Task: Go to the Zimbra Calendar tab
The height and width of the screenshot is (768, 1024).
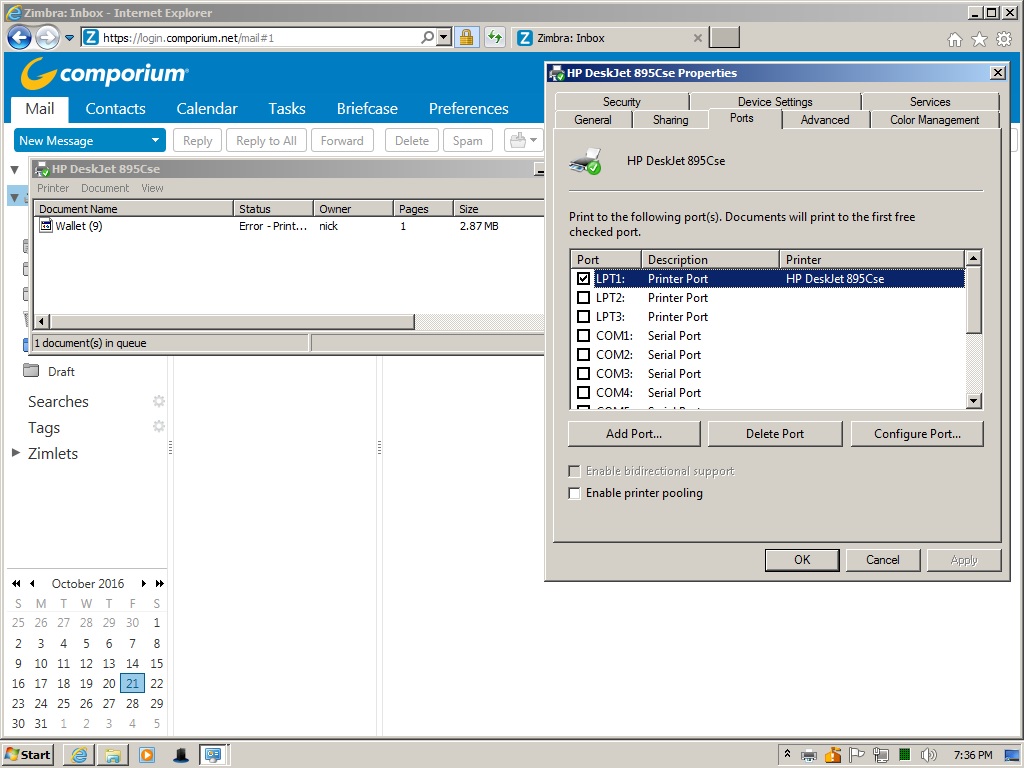Action: pos(207,108)
